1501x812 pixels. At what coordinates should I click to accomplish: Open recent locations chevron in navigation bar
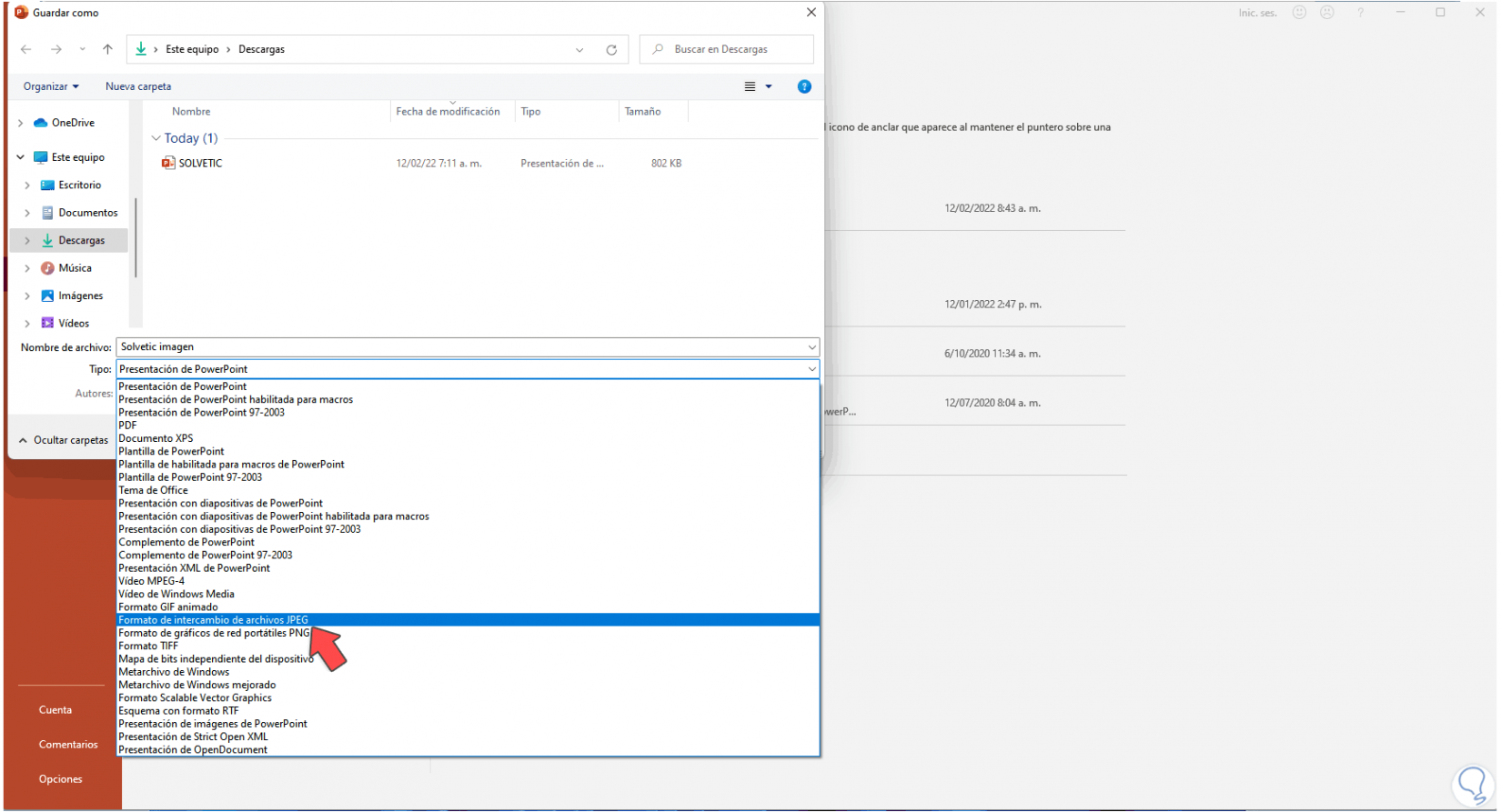pyautogui.click(x=83, y=49)
